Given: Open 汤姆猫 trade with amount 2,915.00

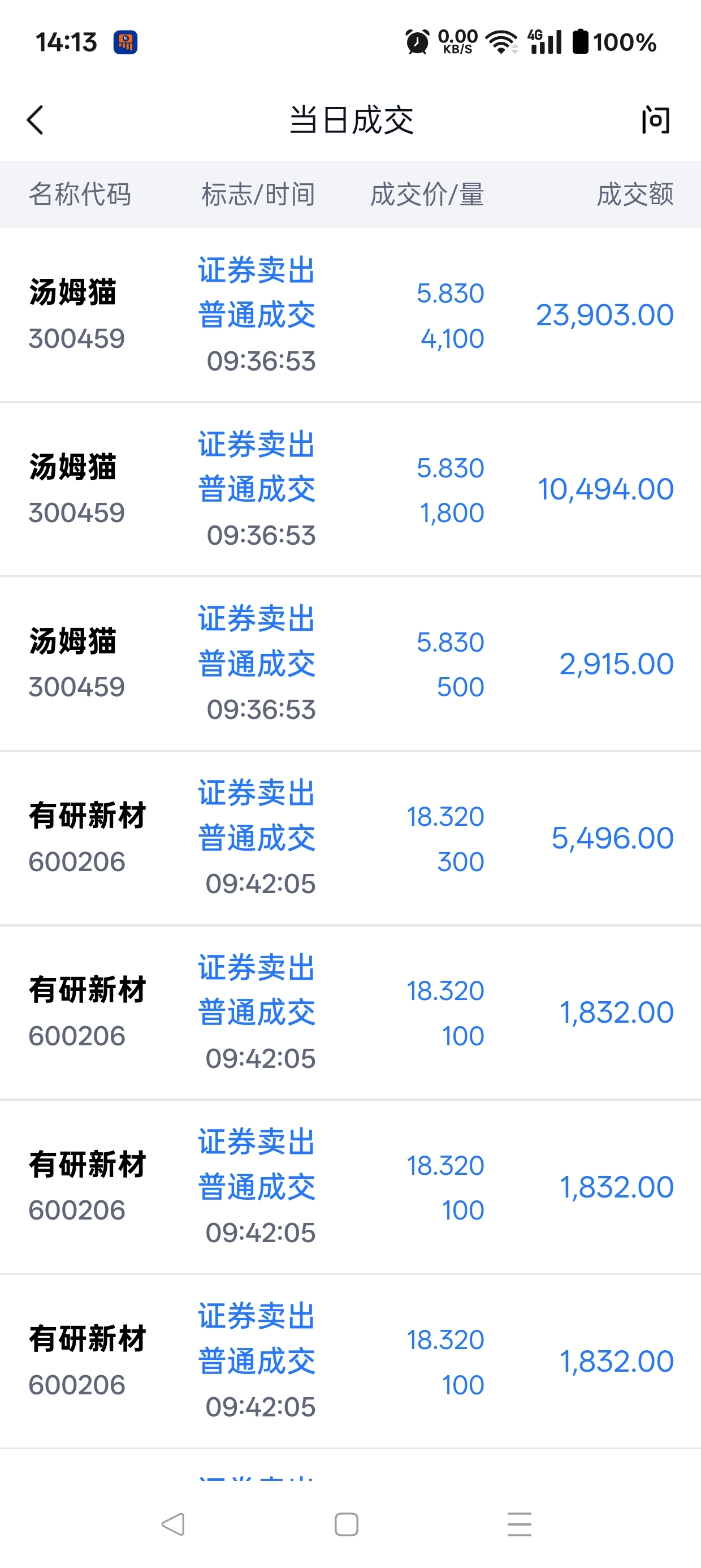Looking at the screenshot, I should (x=350, y=664).
